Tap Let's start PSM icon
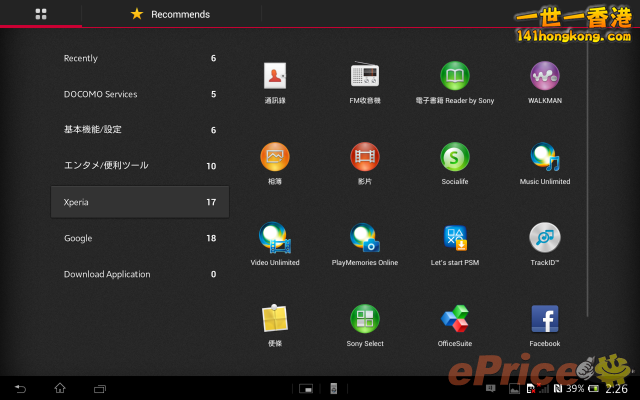 (x=455, y=238)
